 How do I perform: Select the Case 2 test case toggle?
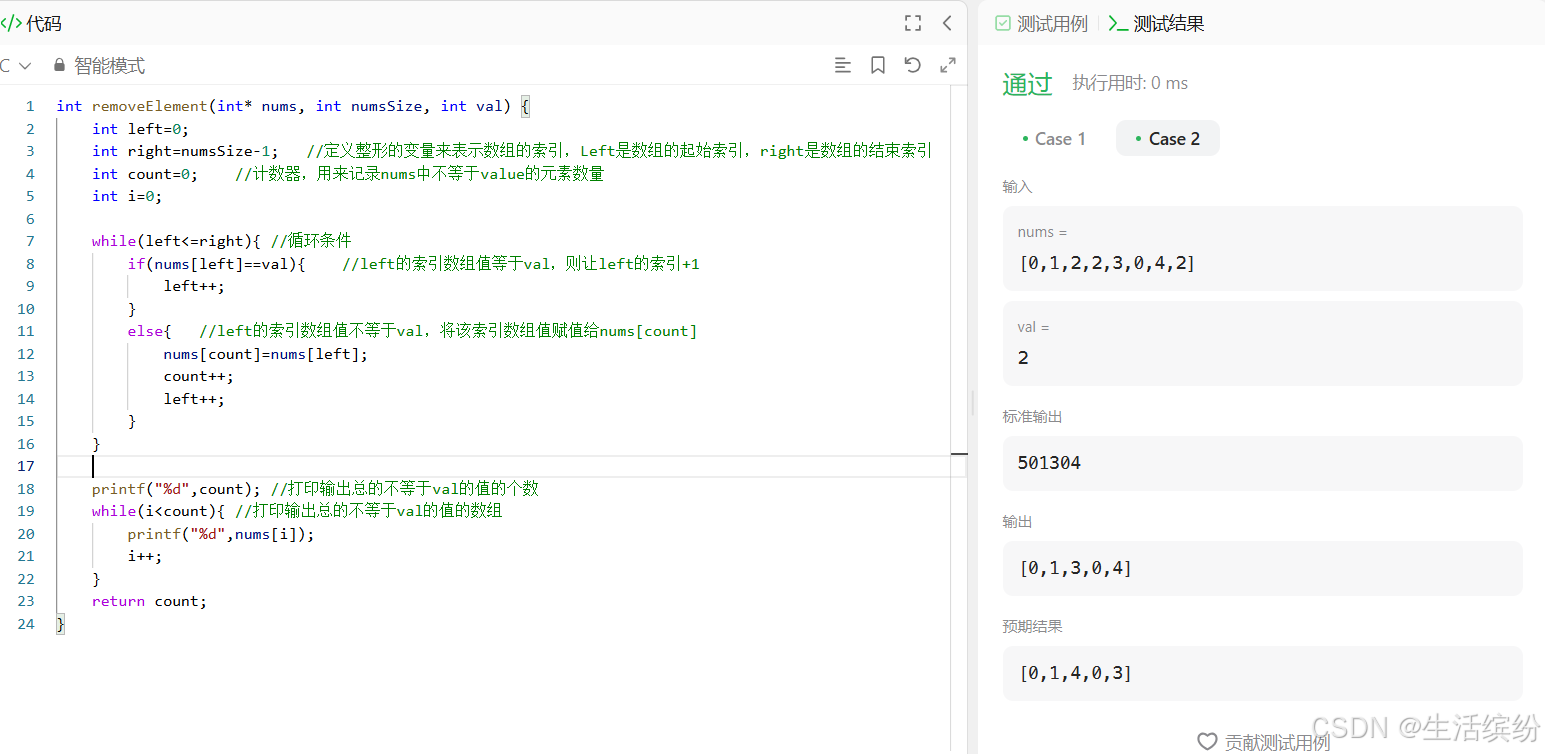(x=1167, y=138)
